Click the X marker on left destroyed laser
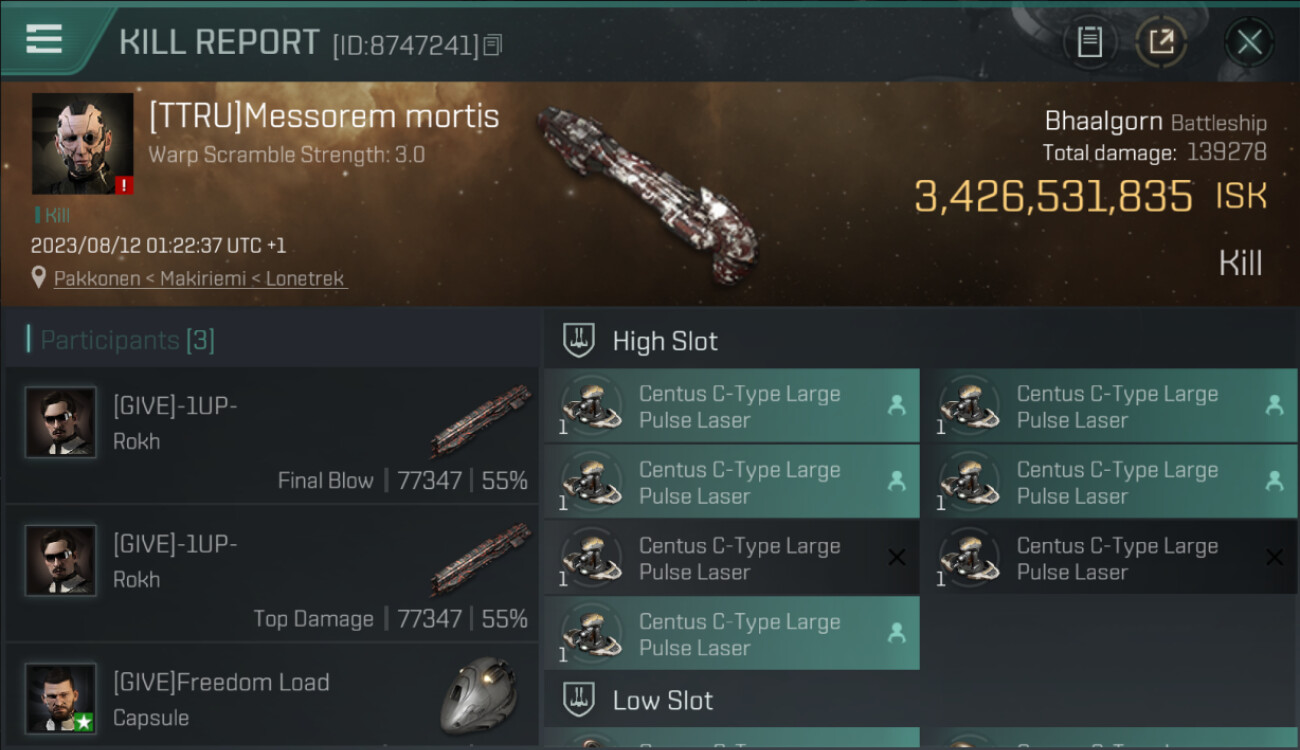The image size is (1300, 750). pos(897,557)
